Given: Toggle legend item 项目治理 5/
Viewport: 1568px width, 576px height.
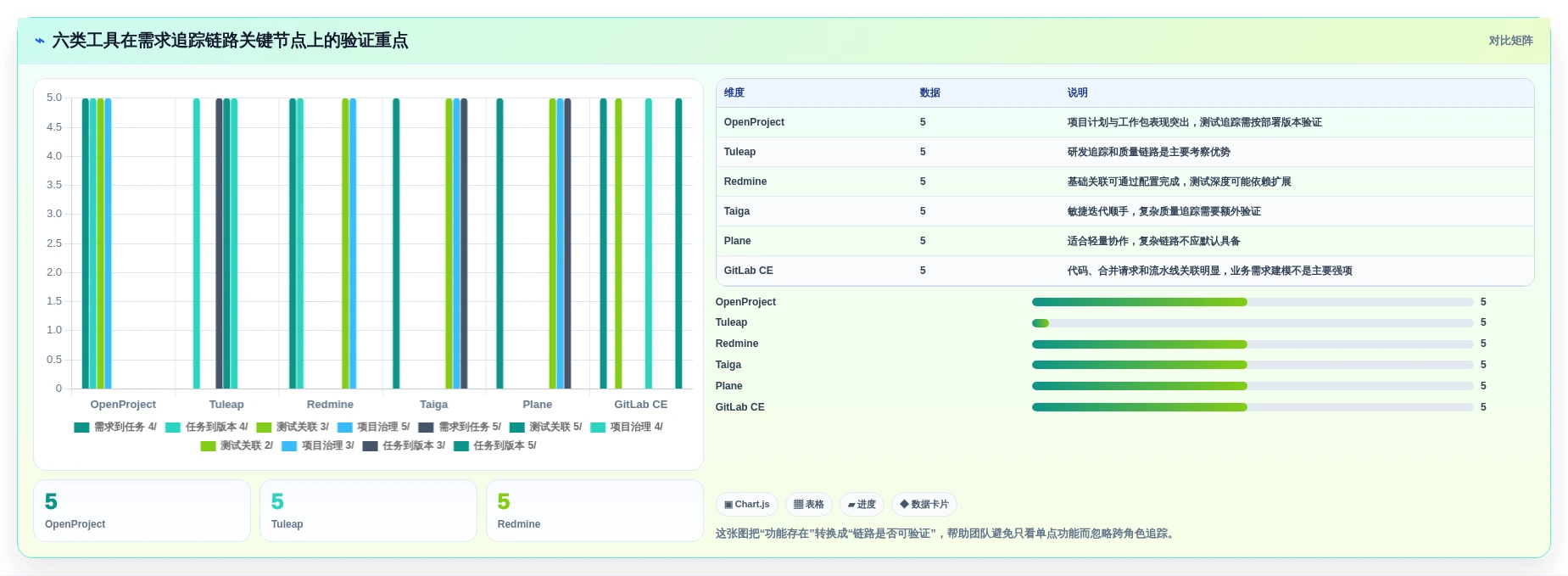Looking at the screenshot, I should coord(373,428).
